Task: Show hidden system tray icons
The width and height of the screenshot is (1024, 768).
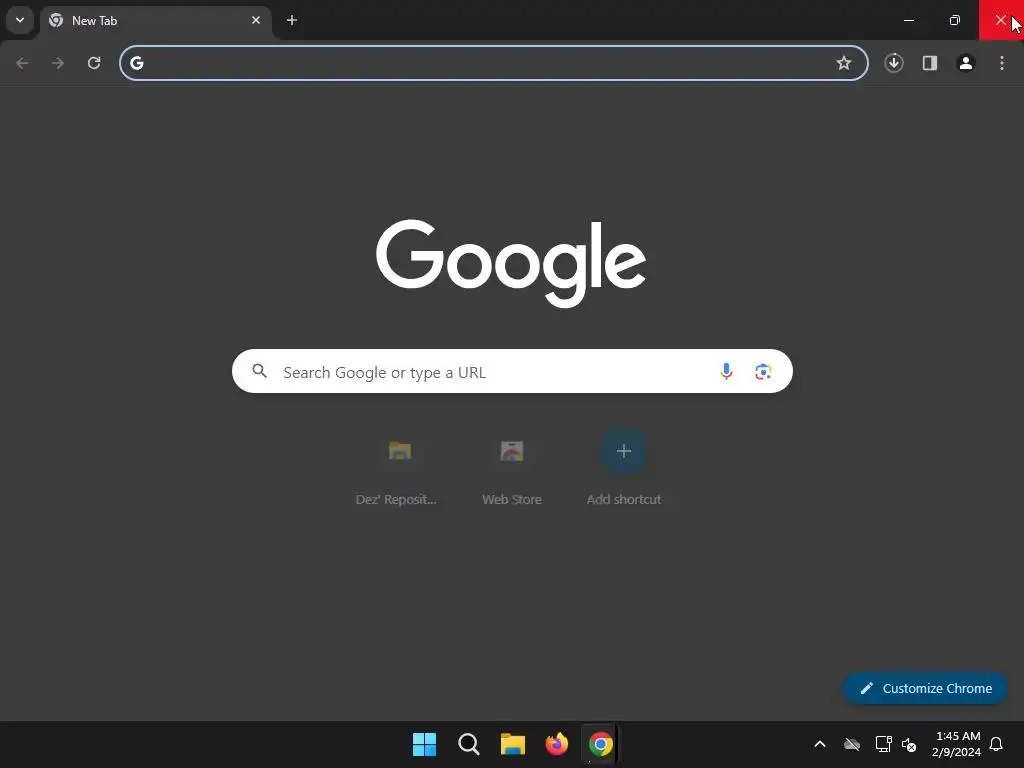Action: click(x=820, y=744)
